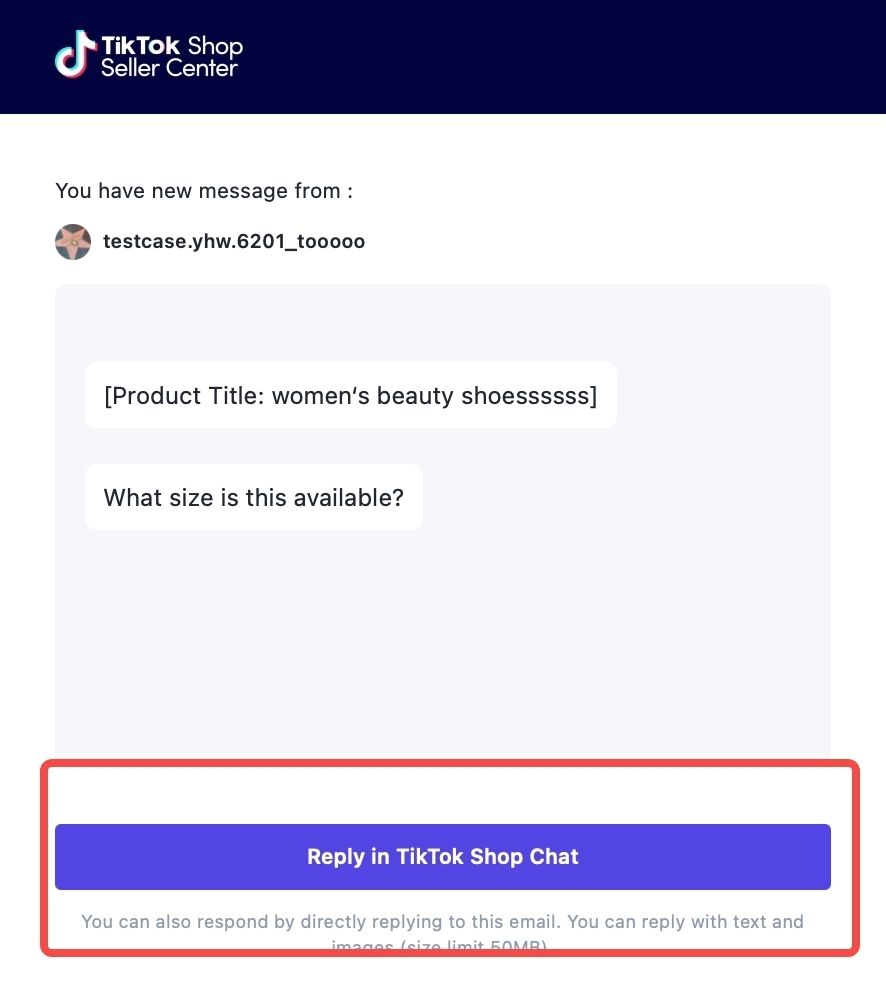Click the Product Title message bubble

tap(350, 396)
